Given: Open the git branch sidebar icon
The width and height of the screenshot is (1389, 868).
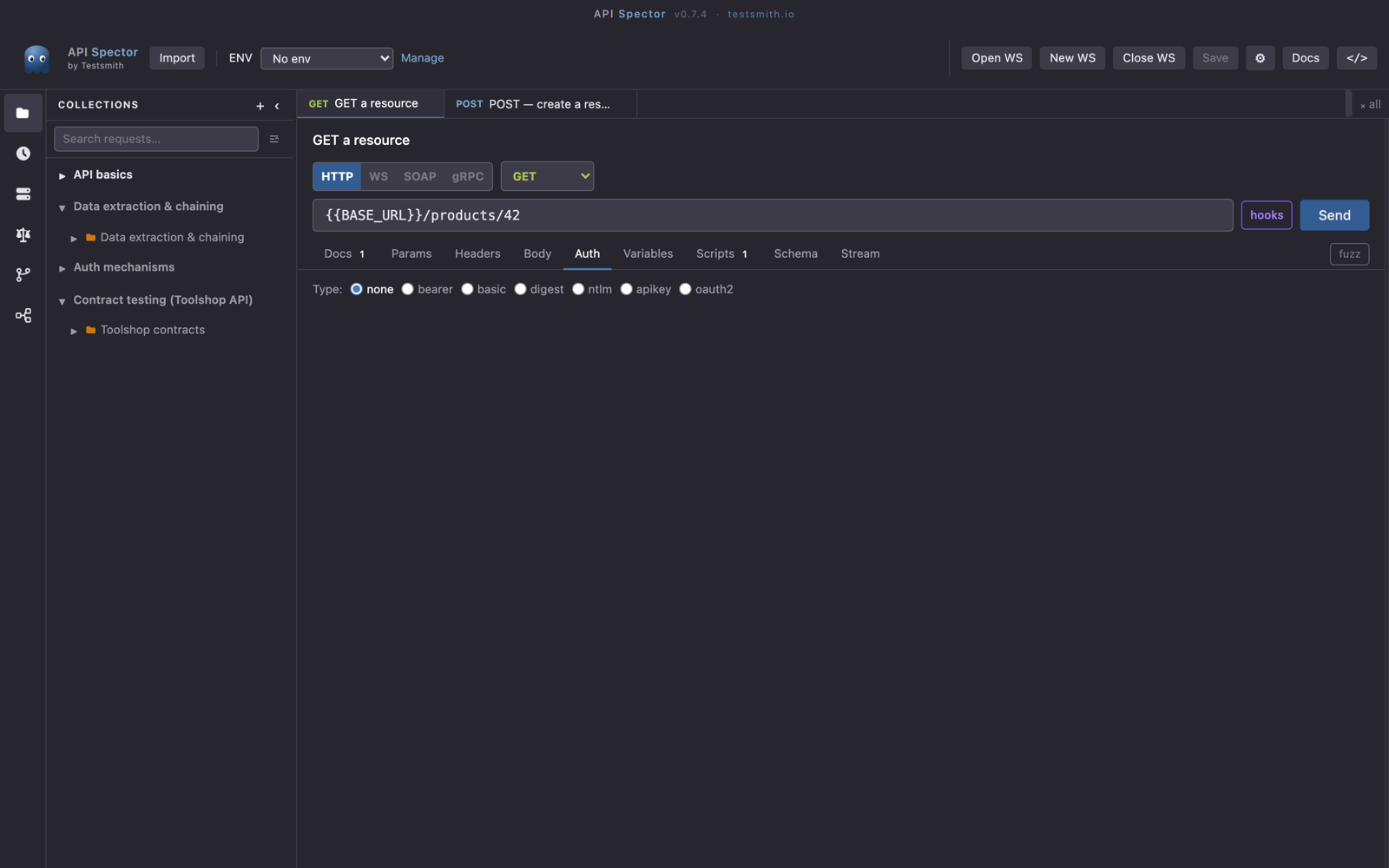Looking at the screenshot, I should pyautogui.click(x=23, y=274).
